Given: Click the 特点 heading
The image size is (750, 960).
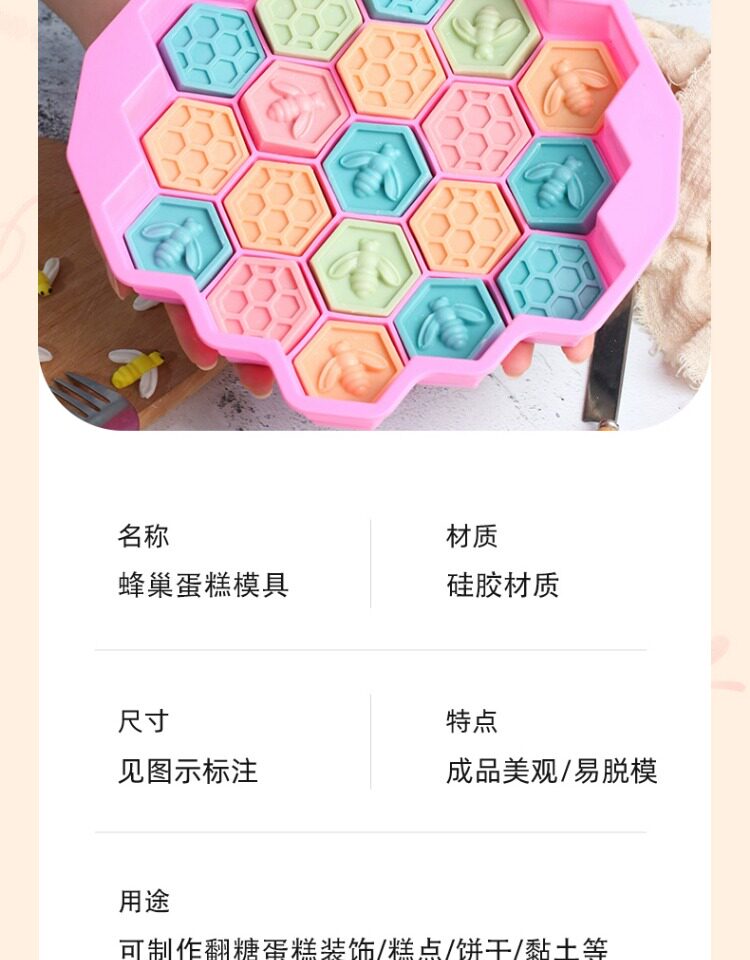Looking at the screenshot, I should 471,721.
